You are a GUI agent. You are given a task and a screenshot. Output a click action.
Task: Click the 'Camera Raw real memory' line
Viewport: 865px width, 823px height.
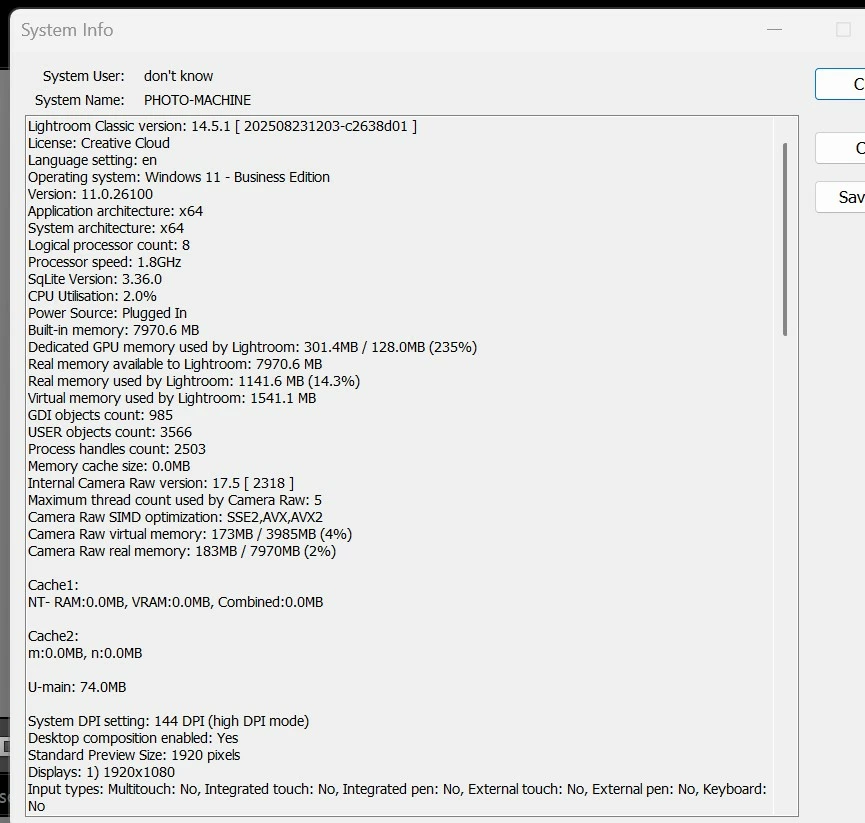(x=182, y=551)
